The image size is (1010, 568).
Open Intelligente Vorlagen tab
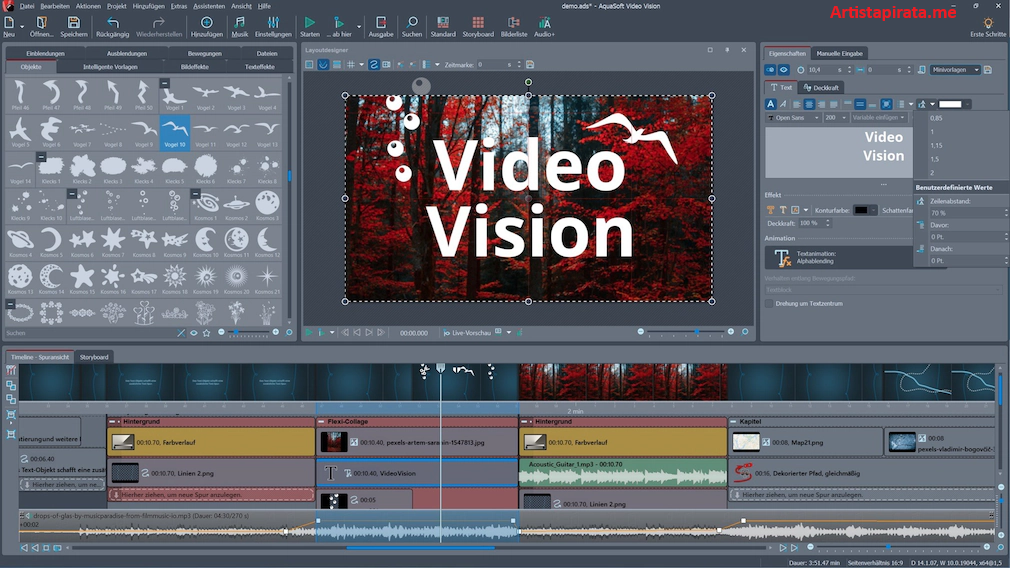(110, 66)
